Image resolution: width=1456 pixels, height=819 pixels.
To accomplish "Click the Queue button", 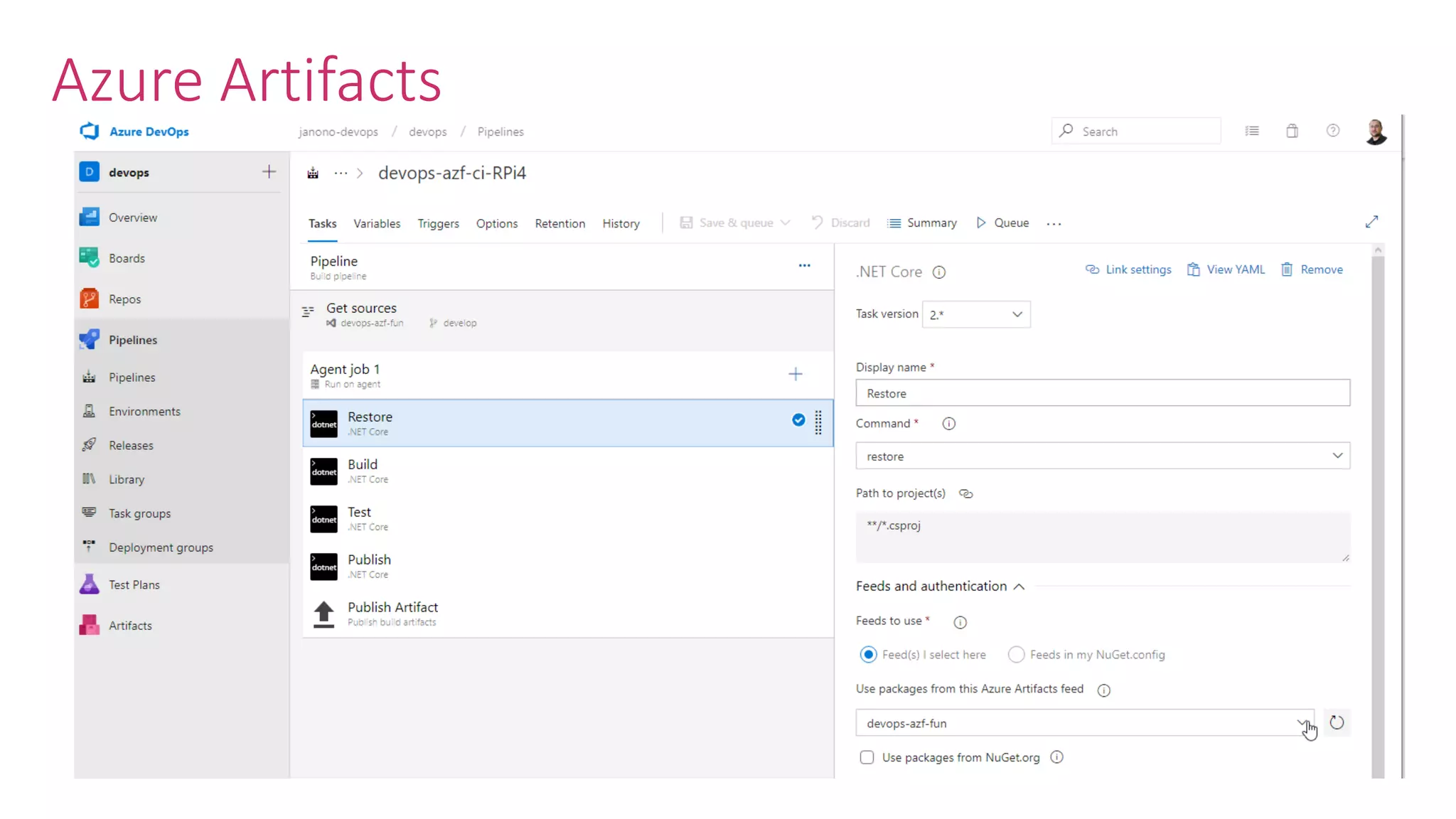I will (1002, 223).
